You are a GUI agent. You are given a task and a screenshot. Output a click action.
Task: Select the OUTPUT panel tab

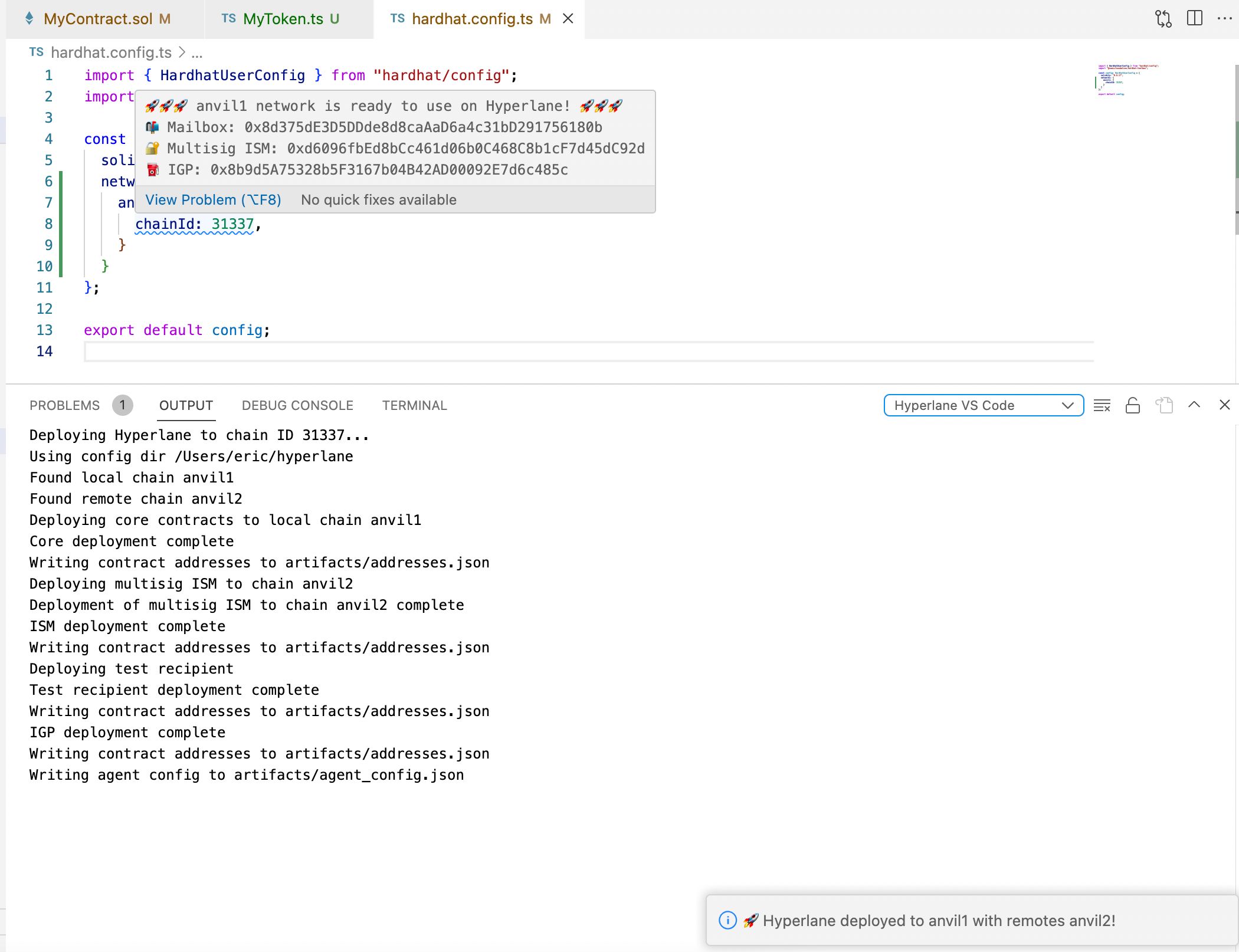coord(186,406)
